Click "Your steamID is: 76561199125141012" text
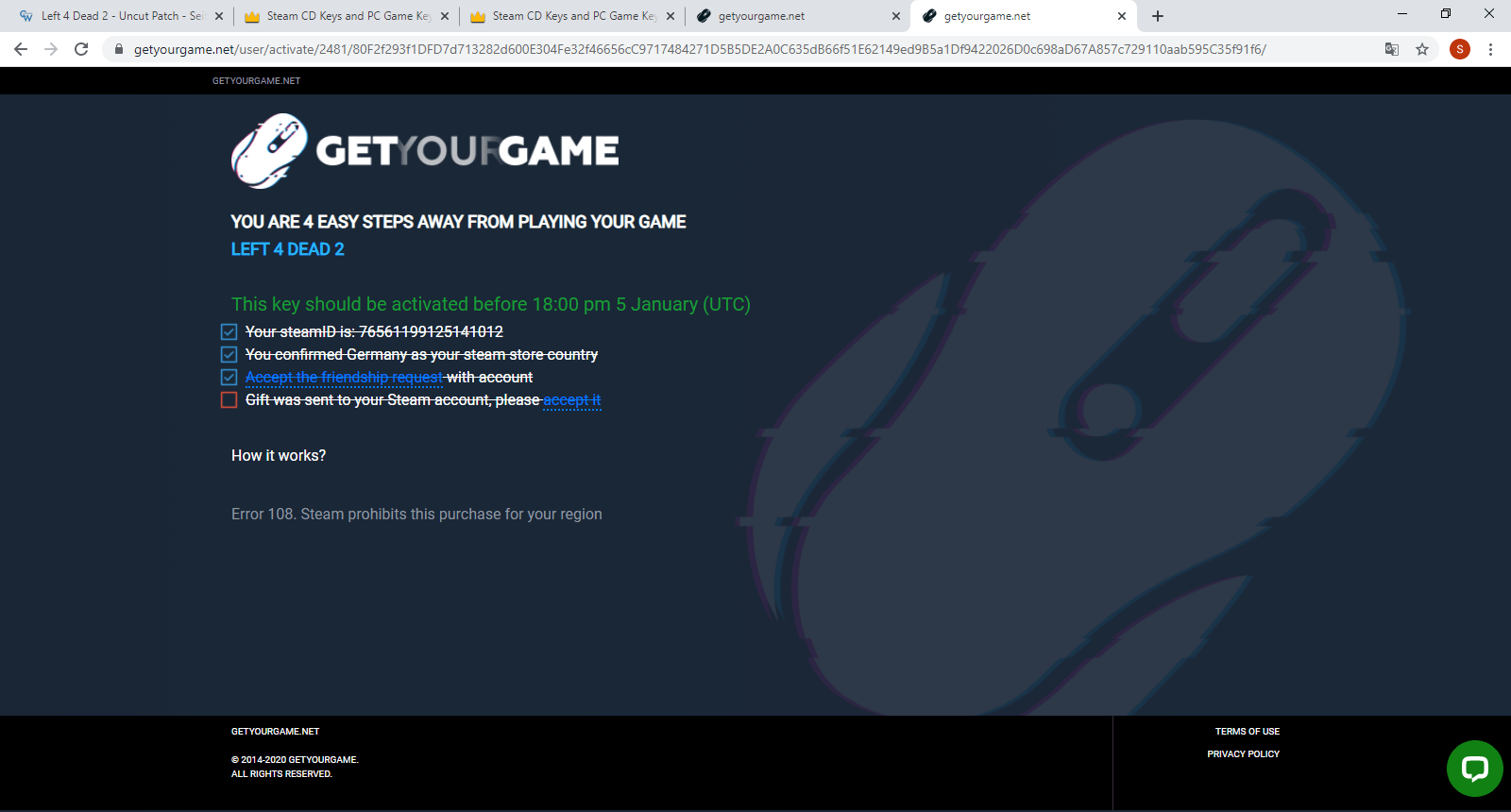The height and width of the screenshot is (812, 1511). pos(374,331)
